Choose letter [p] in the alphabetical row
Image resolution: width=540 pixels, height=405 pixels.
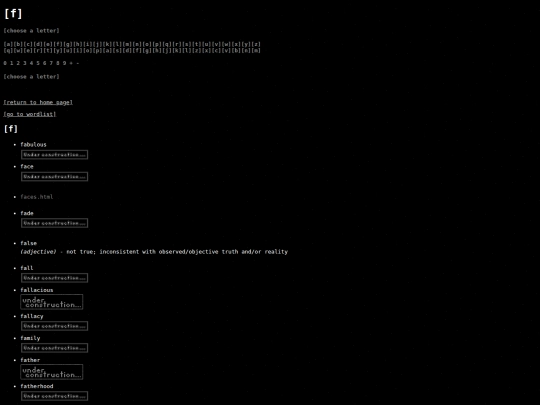point(157,44)
